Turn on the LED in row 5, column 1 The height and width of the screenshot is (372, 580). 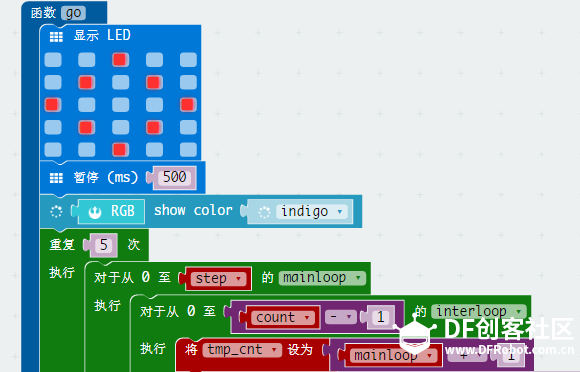click(53, 149)
